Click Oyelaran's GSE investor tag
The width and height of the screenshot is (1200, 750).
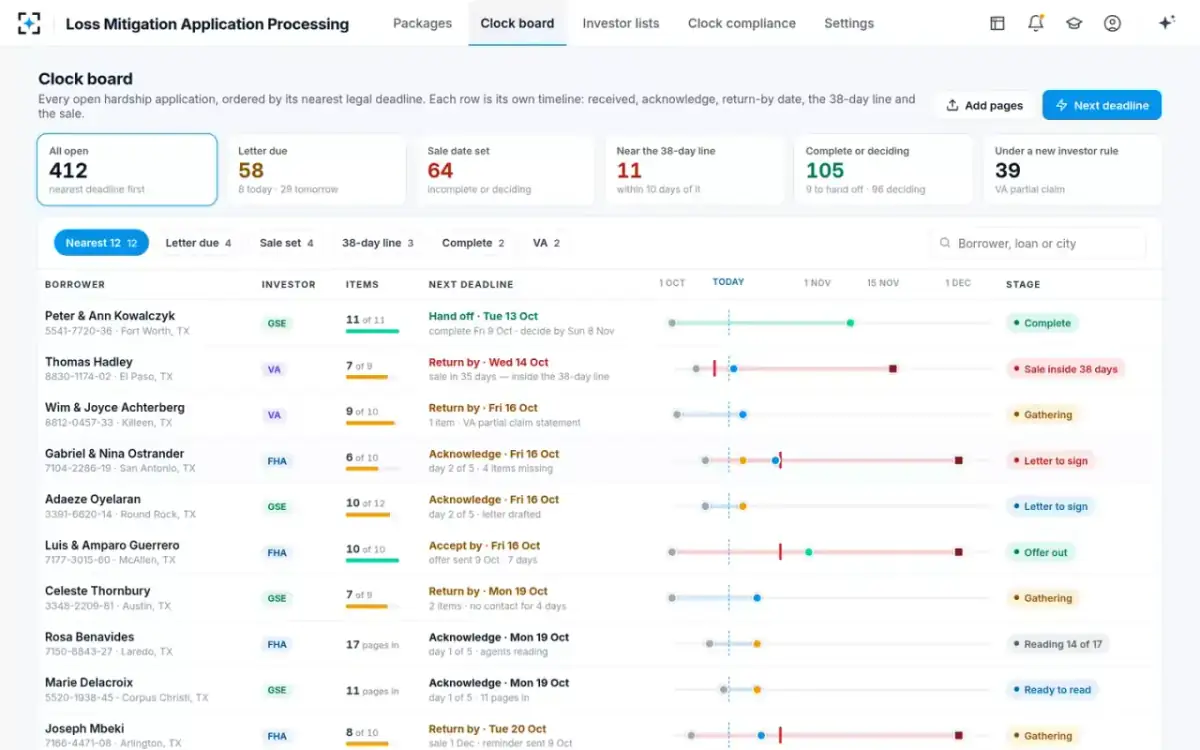[277, 507]
